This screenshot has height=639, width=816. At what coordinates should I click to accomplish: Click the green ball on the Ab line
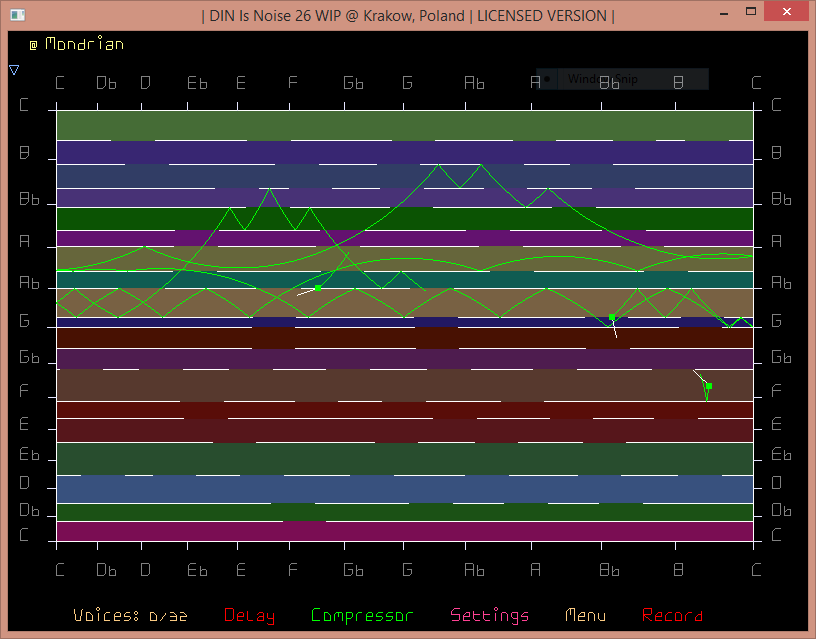(x=318, y=288)
